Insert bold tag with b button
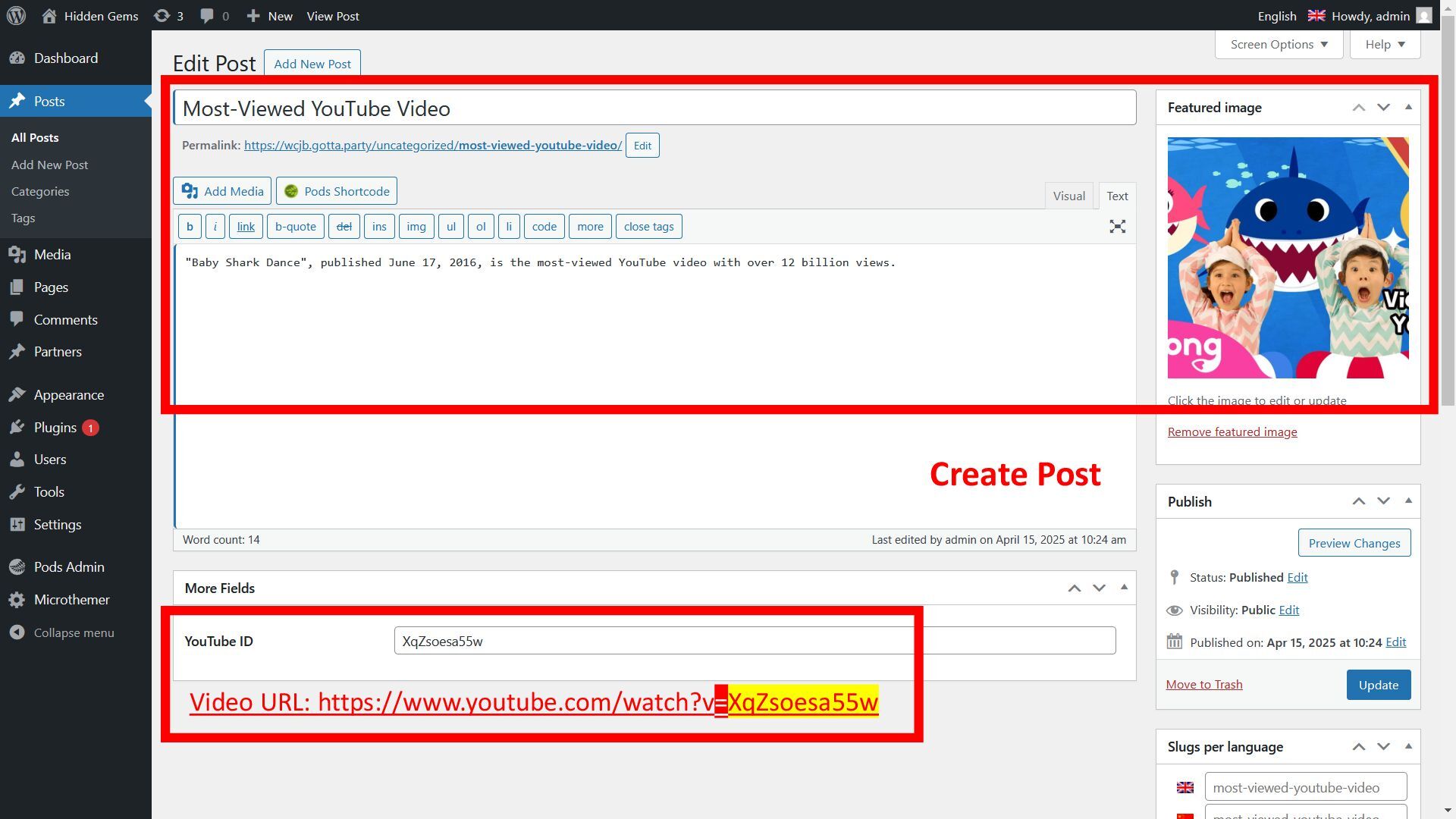Image resolution: width=1456 pixels, height=819 pixels. [190, 227]
